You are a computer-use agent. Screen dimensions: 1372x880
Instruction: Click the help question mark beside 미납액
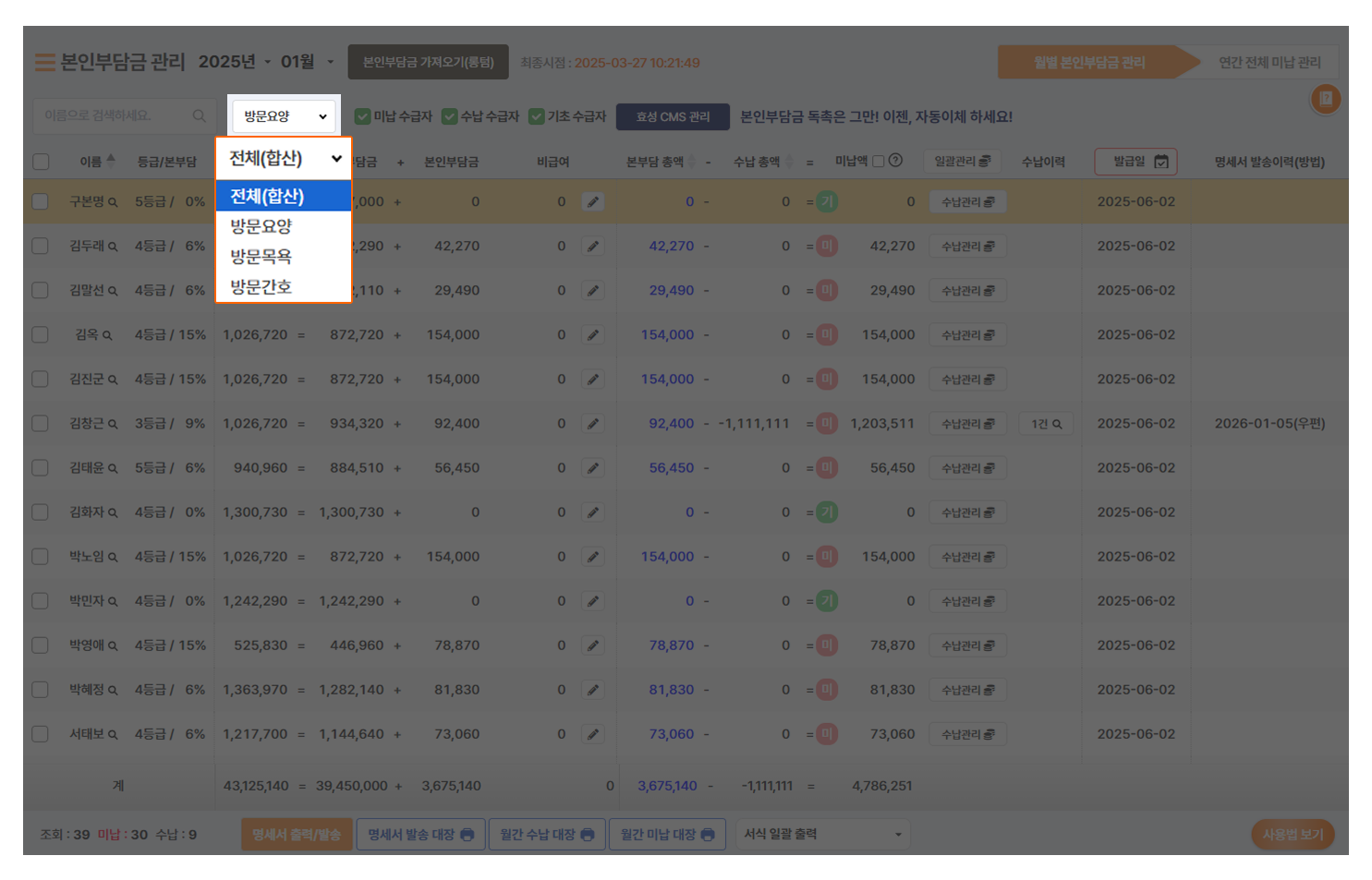pyautogui.click(x=895, y=161)
